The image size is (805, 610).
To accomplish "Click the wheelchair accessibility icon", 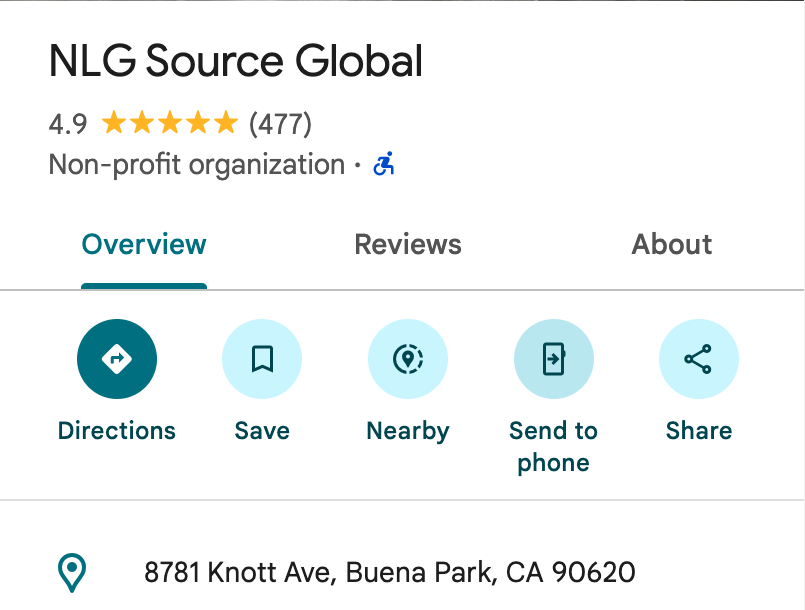I will pos(383,163).
